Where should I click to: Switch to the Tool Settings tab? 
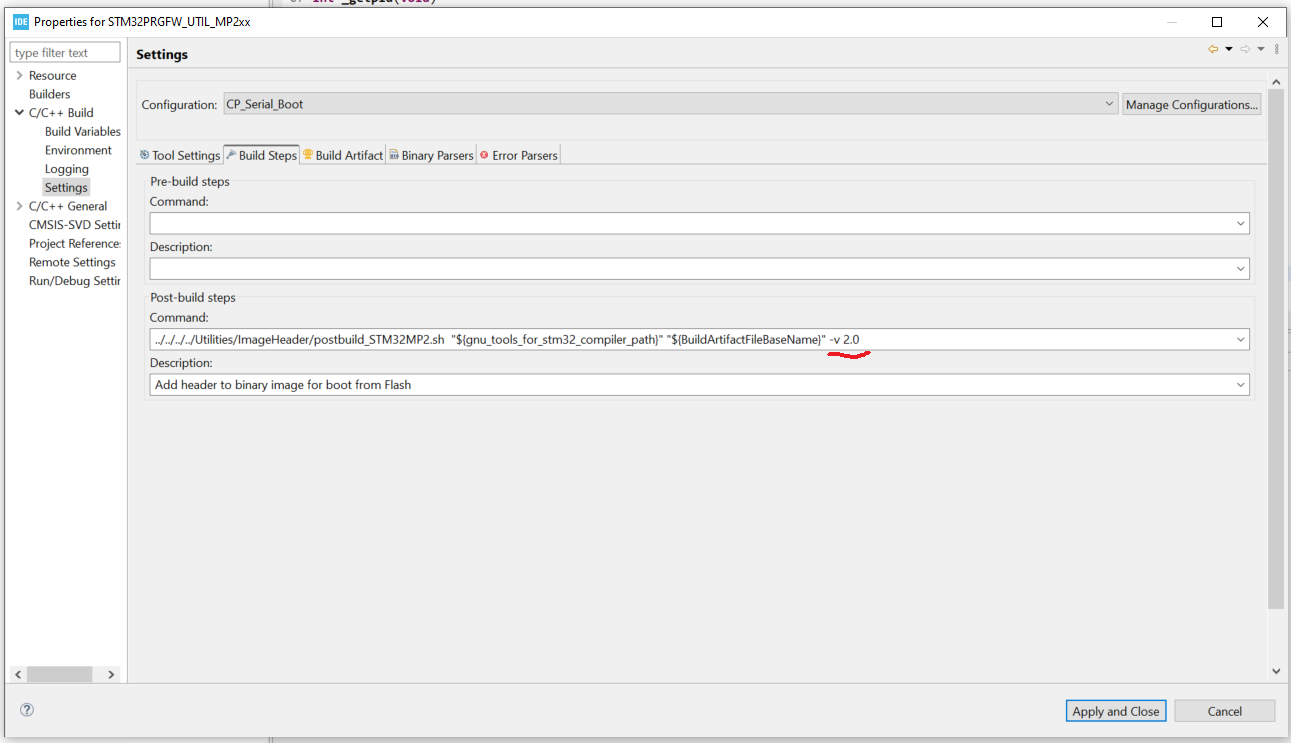(180, 155)
